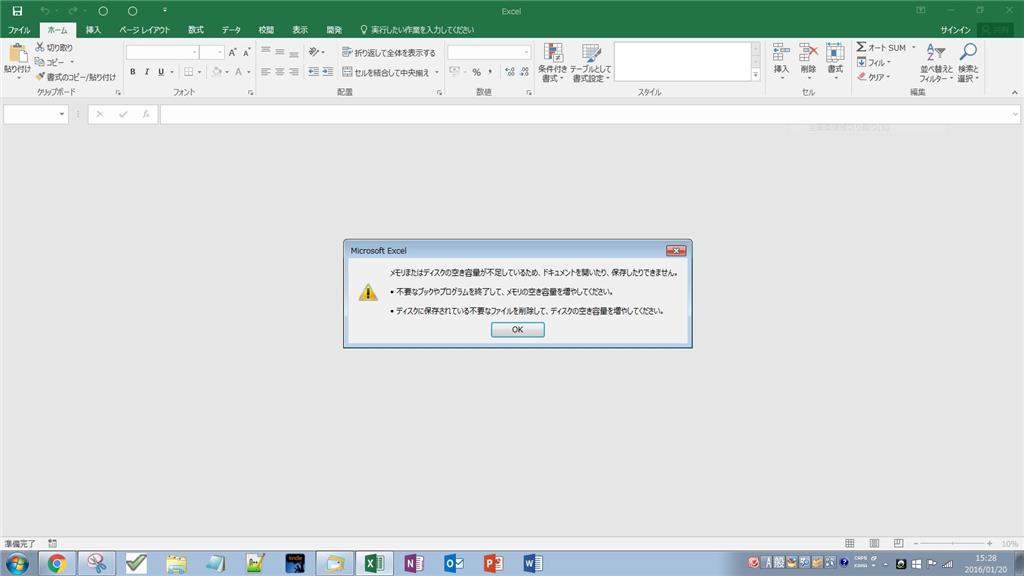This screenshot has height=576, width=1024.
Task: Click the increase decimal places icon
Action: click(509, 72)
